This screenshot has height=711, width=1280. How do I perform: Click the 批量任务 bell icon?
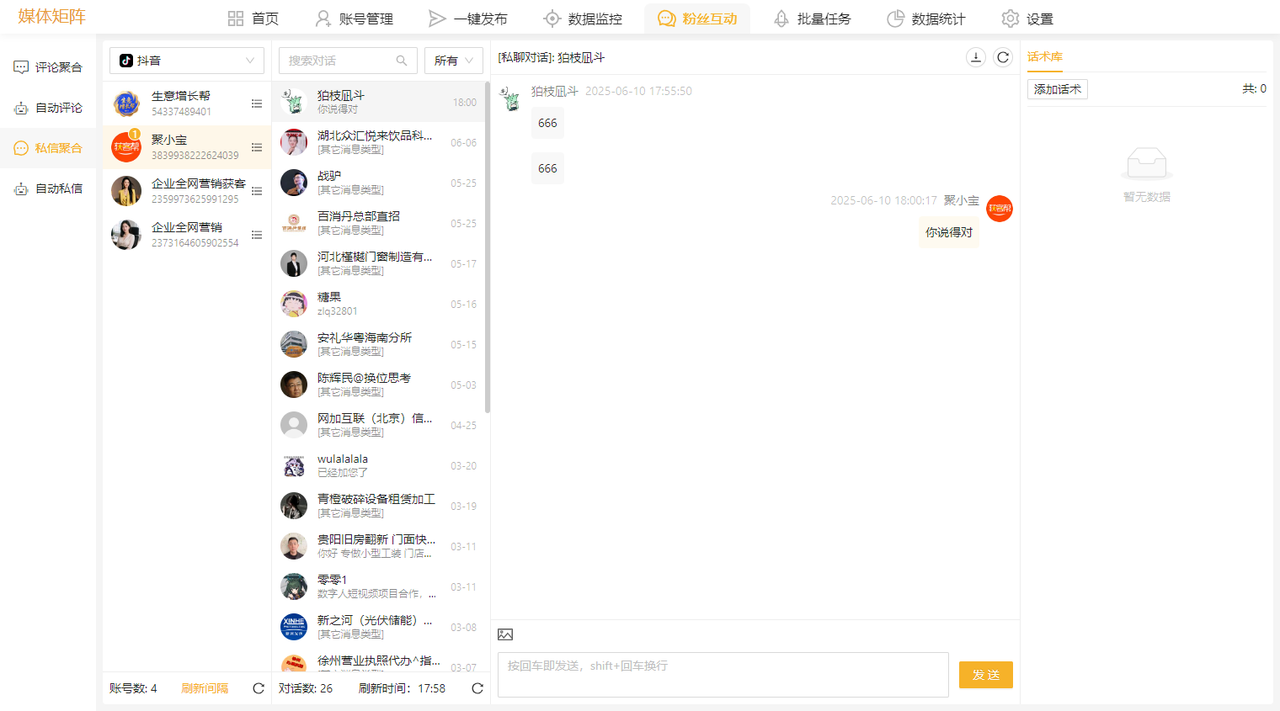tap(781, 18)
